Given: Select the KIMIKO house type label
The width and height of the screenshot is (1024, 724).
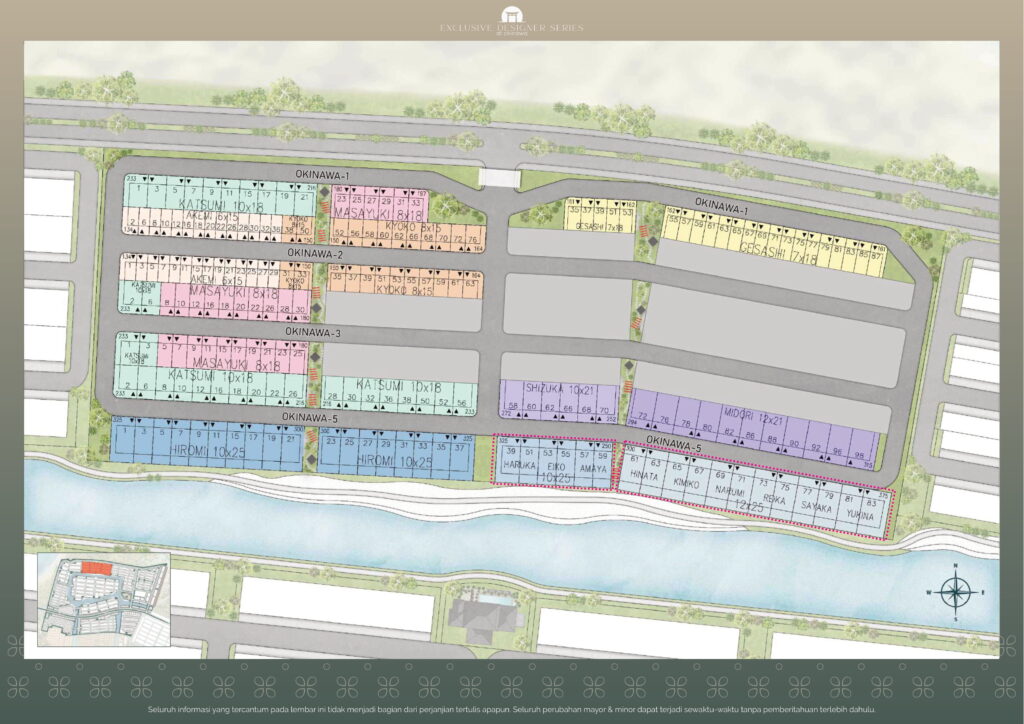Looking at the screenshot, I should [686, 484].
